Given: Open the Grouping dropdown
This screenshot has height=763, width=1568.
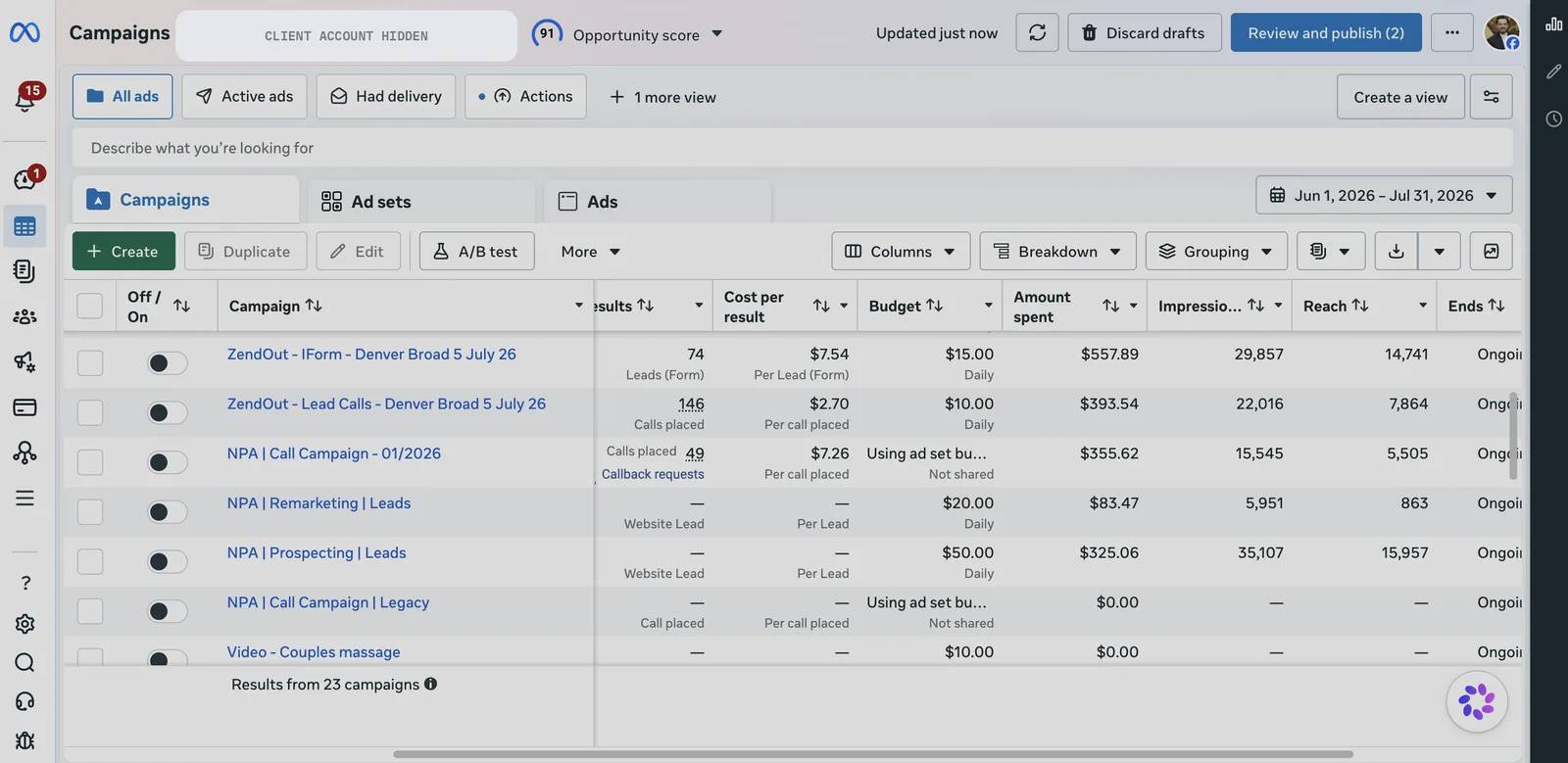Looking at the screenshot, I should pos(1216,252).
